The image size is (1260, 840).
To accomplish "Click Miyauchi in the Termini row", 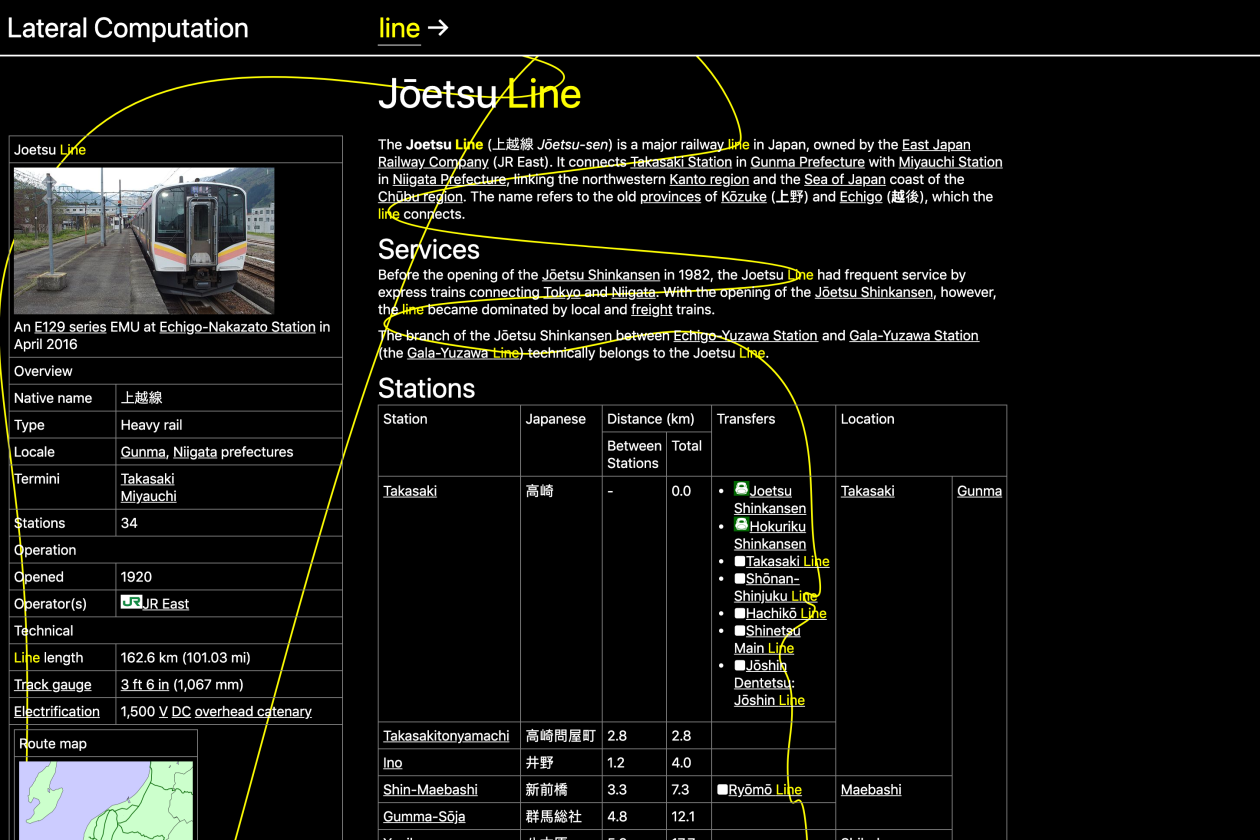I will coord(149,496).
